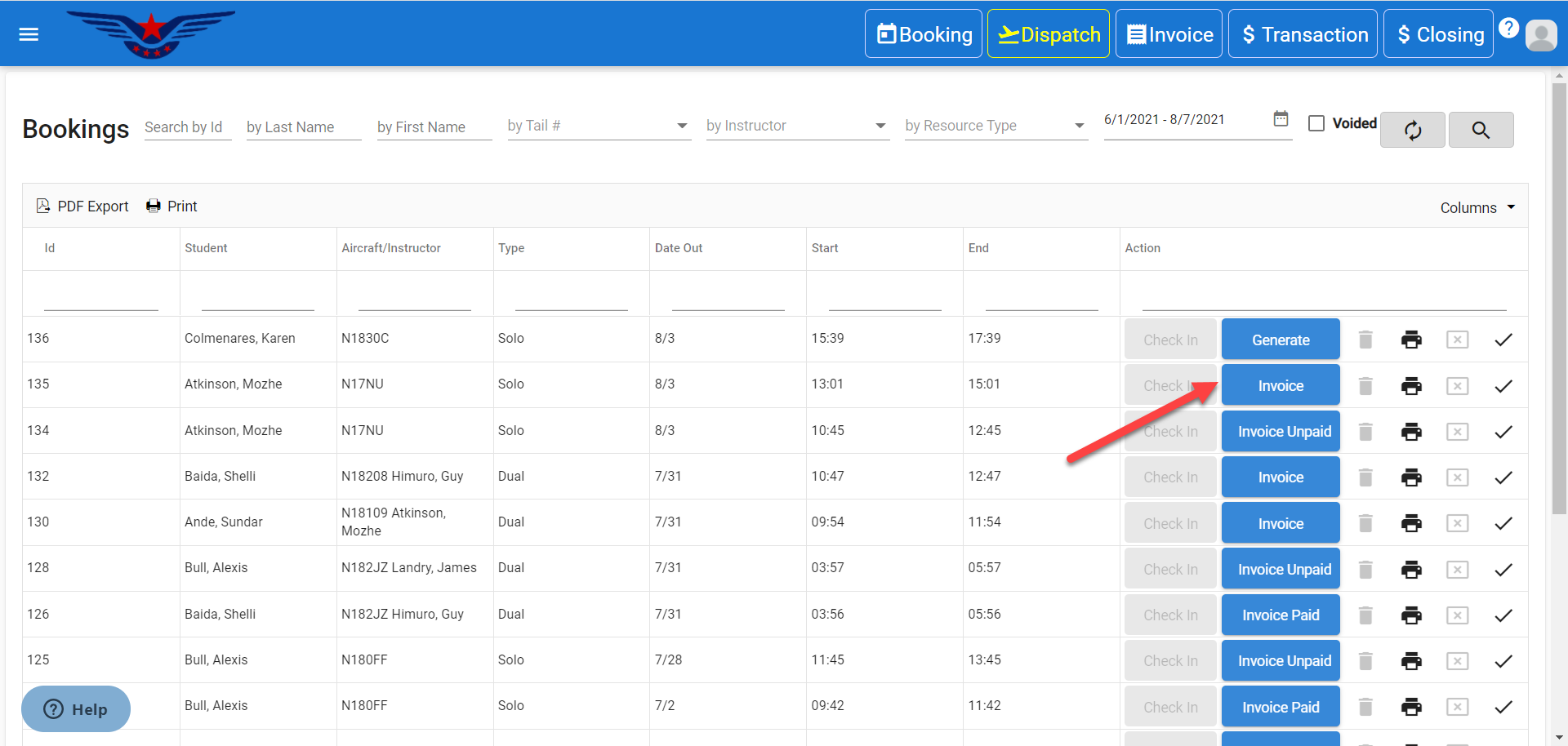Expand the by Resource Type dropdown
This screenshot has width=1568, height=746.
point(996,126)
